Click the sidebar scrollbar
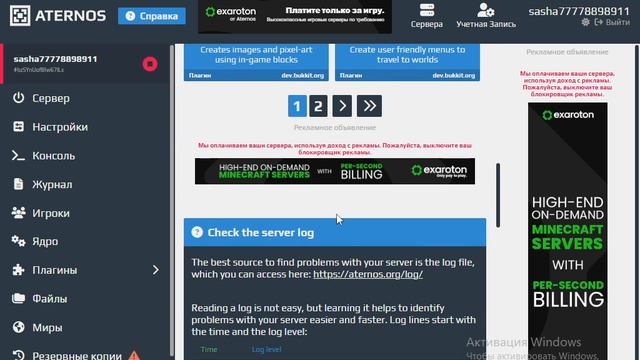Viewport: 640px width, 360px height. (172, 200)
